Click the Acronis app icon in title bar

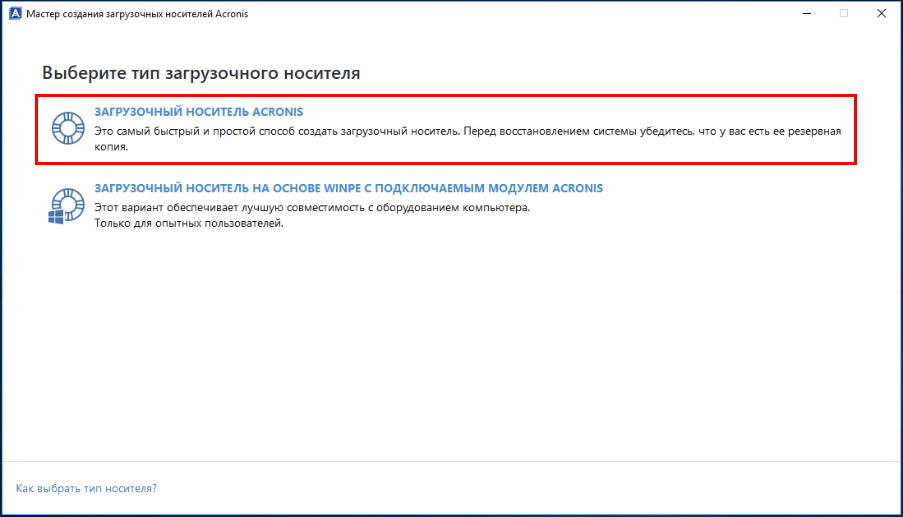15,13
